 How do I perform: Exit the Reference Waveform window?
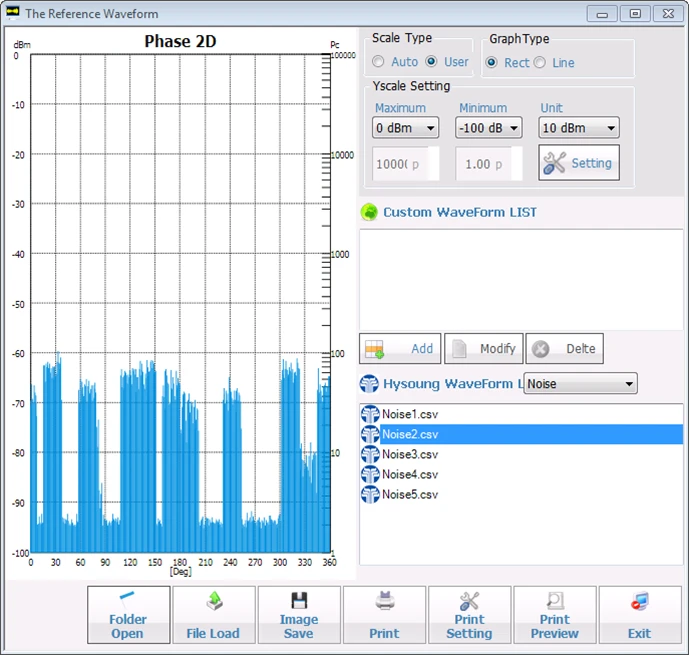(x=640, y=614)
